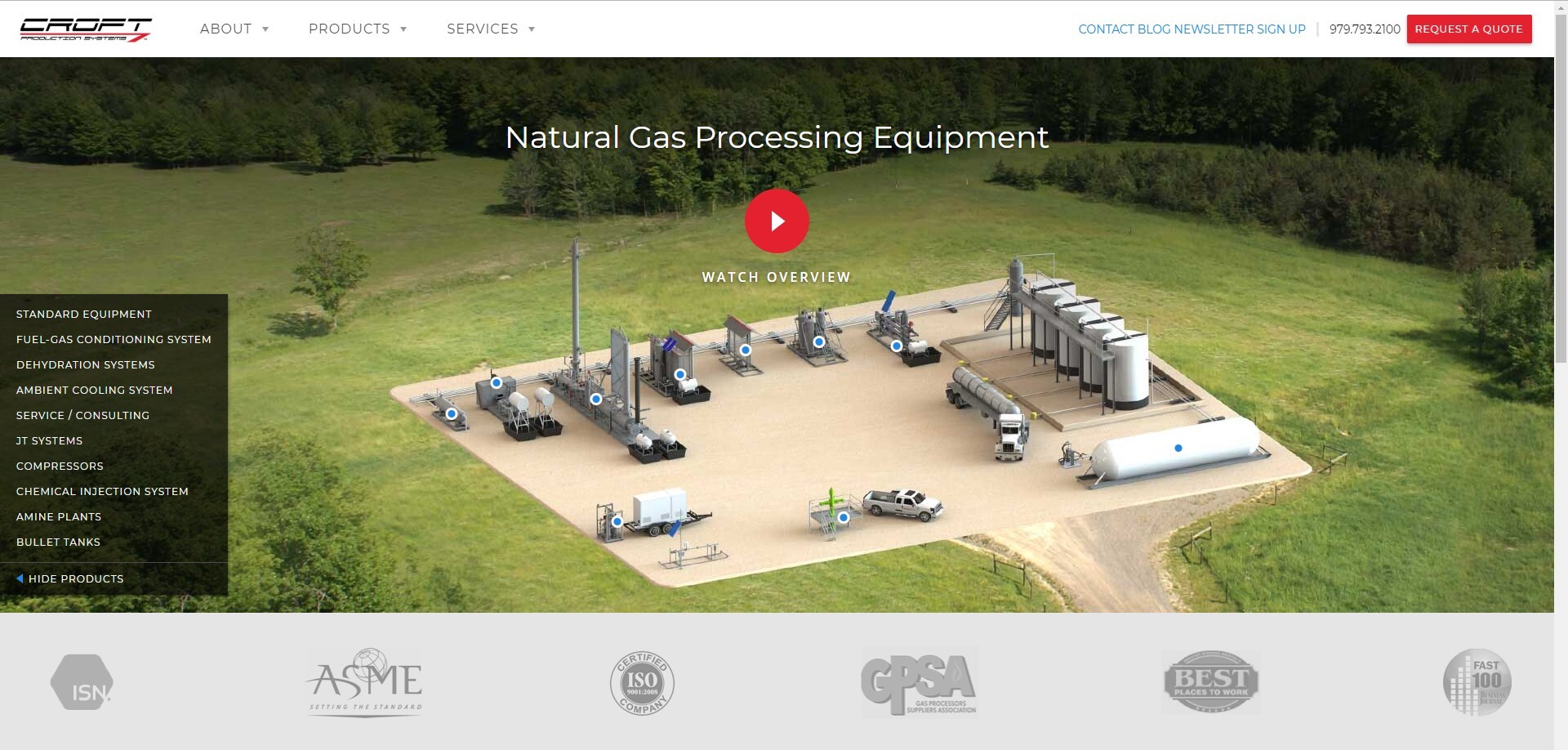Select the ISN certification badge

point(82,682)
